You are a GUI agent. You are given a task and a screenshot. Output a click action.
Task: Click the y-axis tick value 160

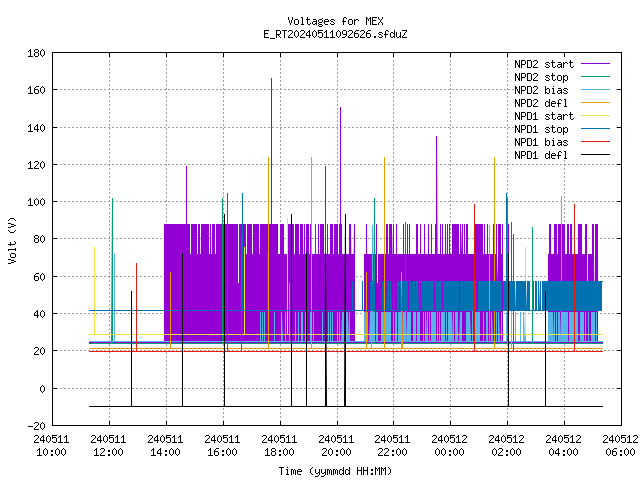[x=36, y=90]
